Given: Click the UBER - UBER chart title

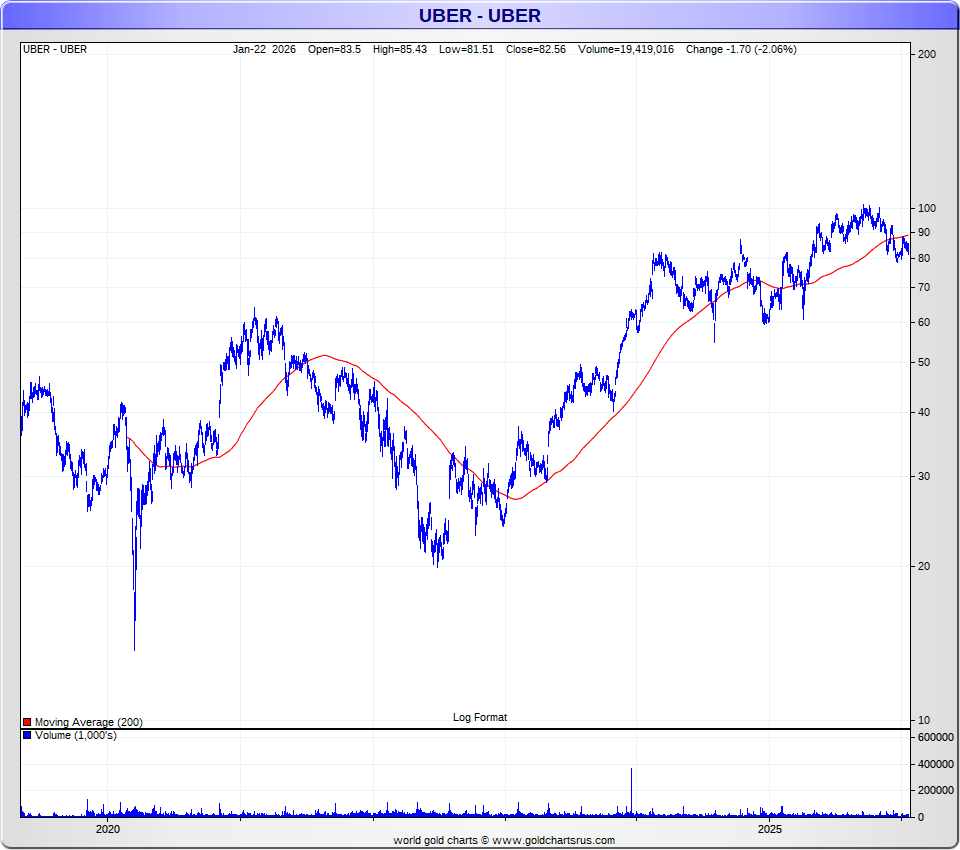Looking at the screenshot, I should point(479,15).
